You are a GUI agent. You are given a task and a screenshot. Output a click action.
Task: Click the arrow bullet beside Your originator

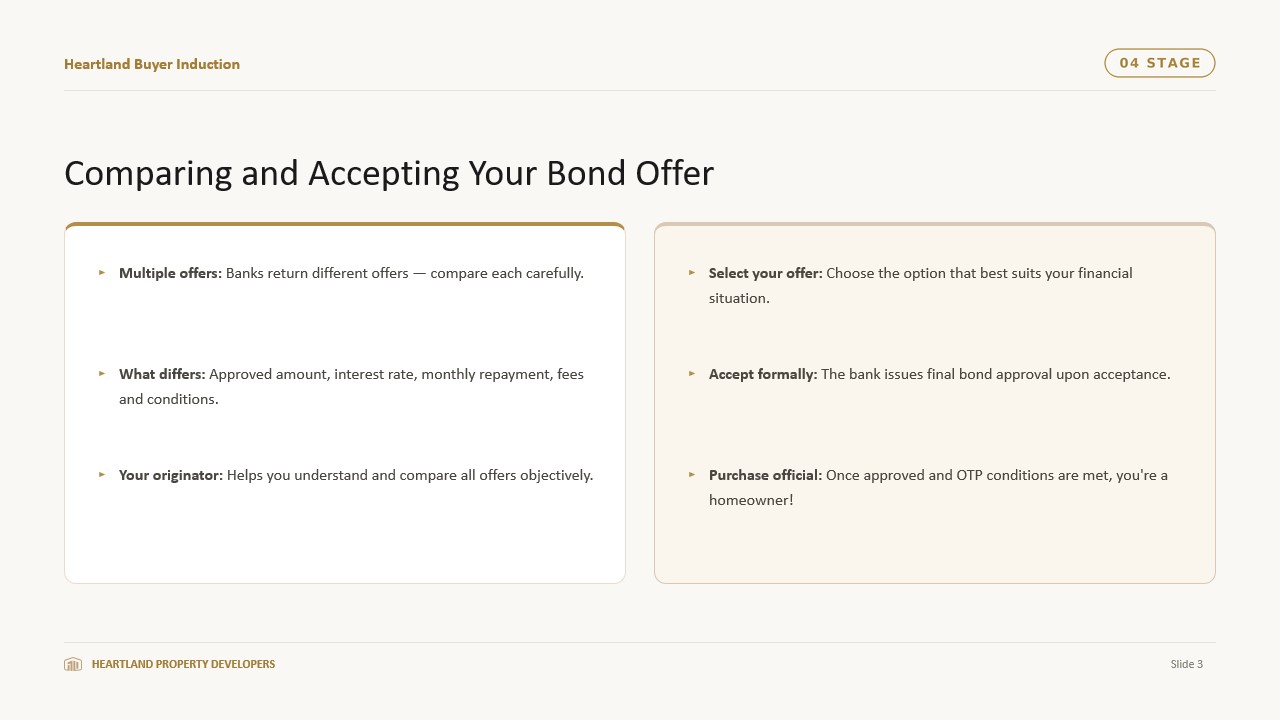click(102, 474)
